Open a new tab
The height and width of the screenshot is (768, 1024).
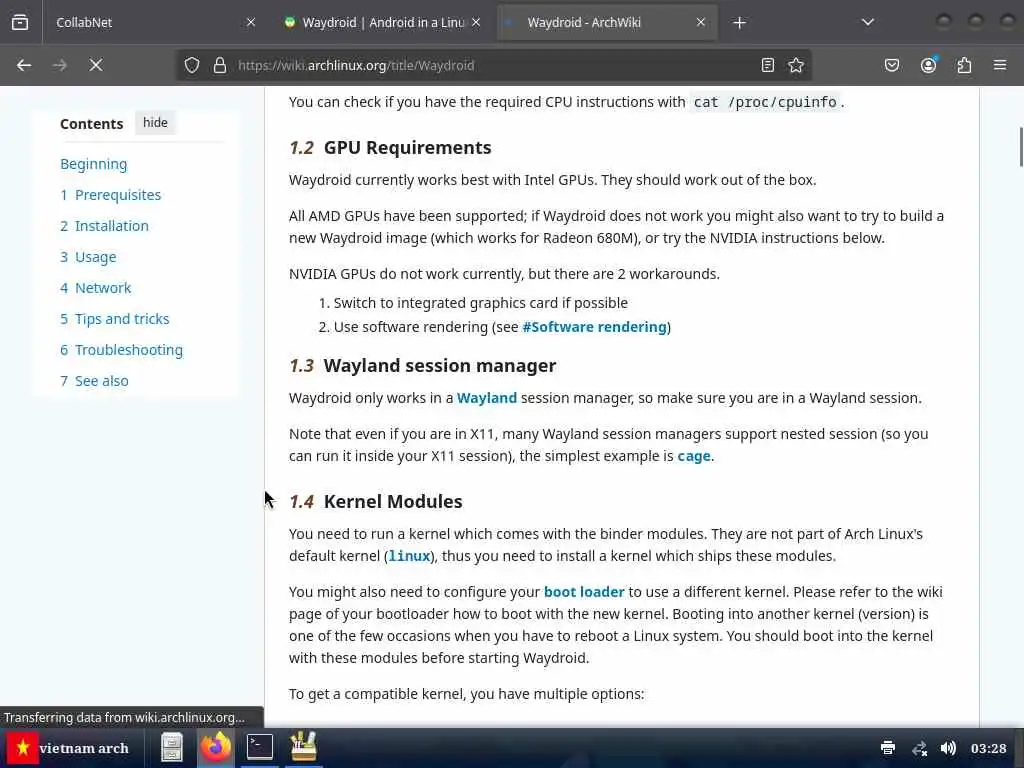pos(739,23)
